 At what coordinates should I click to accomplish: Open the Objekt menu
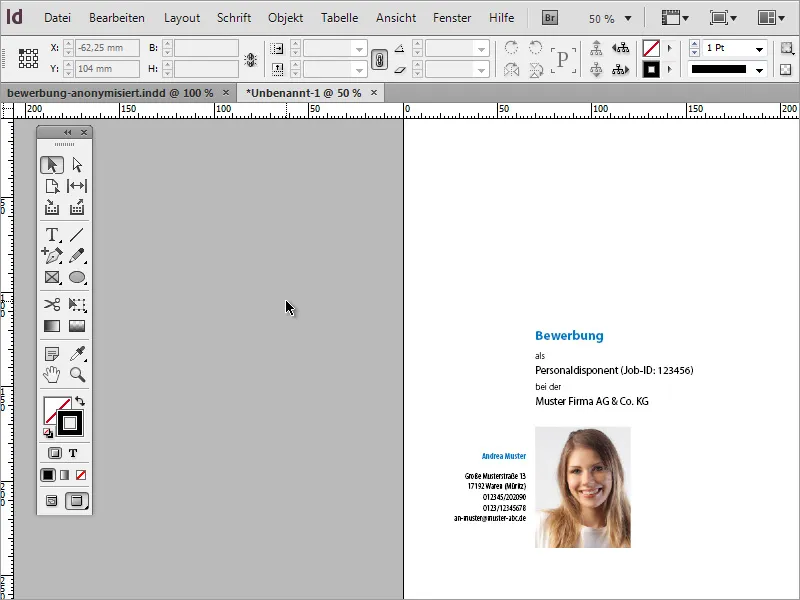pos(285,18)
